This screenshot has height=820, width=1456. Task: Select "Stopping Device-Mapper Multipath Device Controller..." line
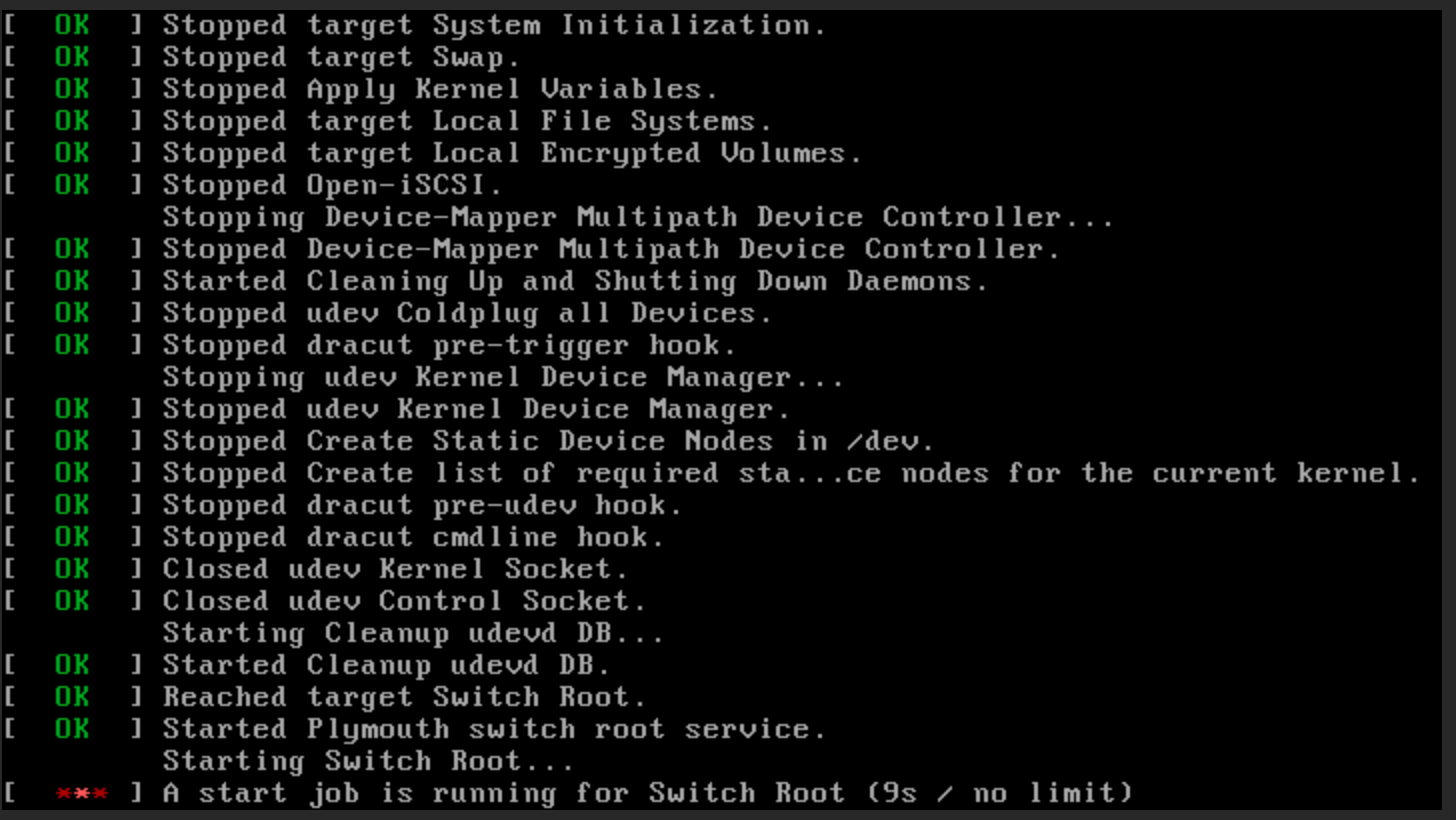click(637, 217)
